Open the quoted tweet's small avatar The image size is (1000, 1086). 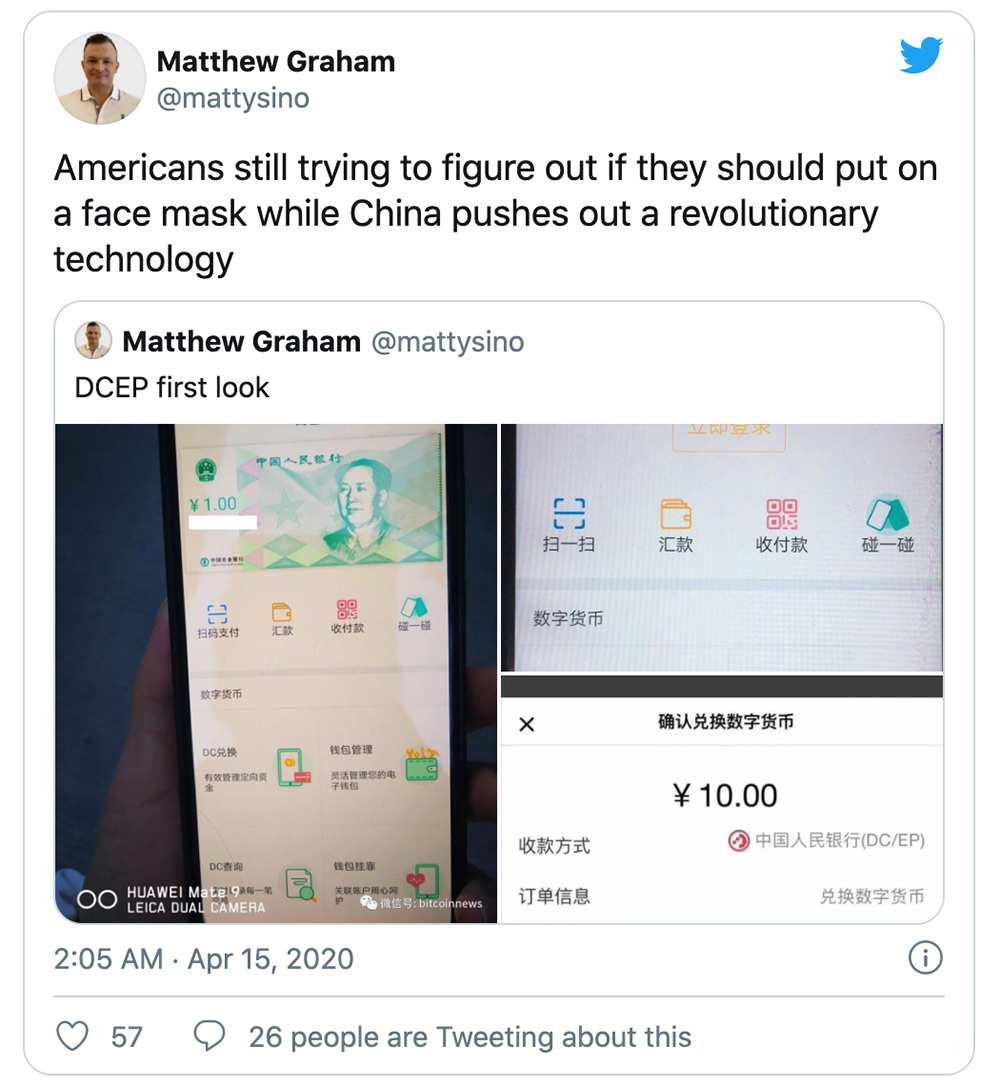coord(93,340)
